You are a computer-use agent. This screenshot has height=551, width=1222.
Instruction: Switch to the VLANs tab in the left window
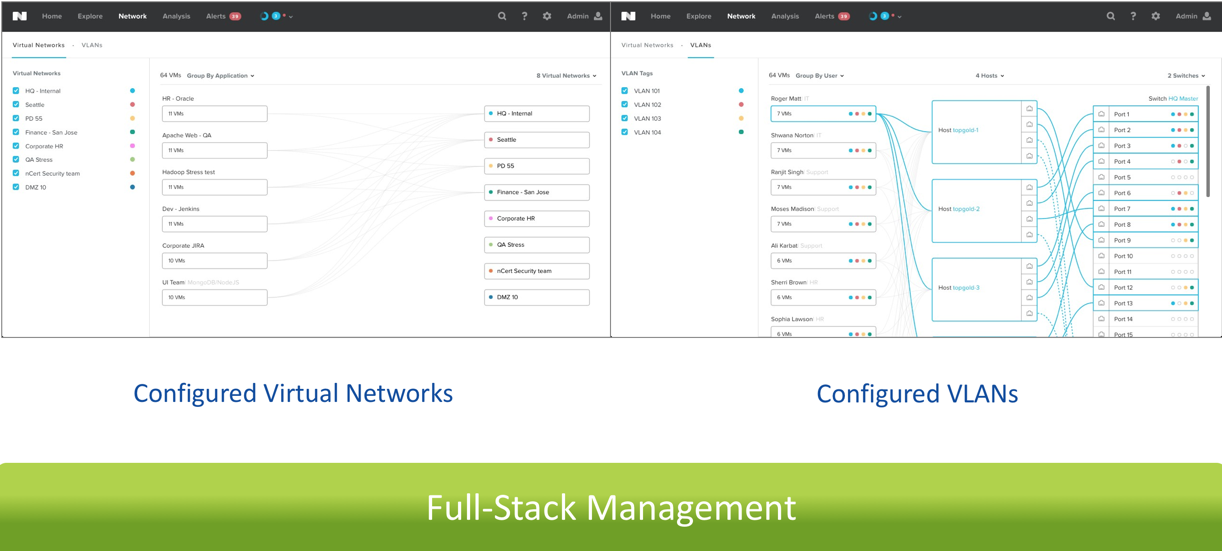(x=92, y=45)
